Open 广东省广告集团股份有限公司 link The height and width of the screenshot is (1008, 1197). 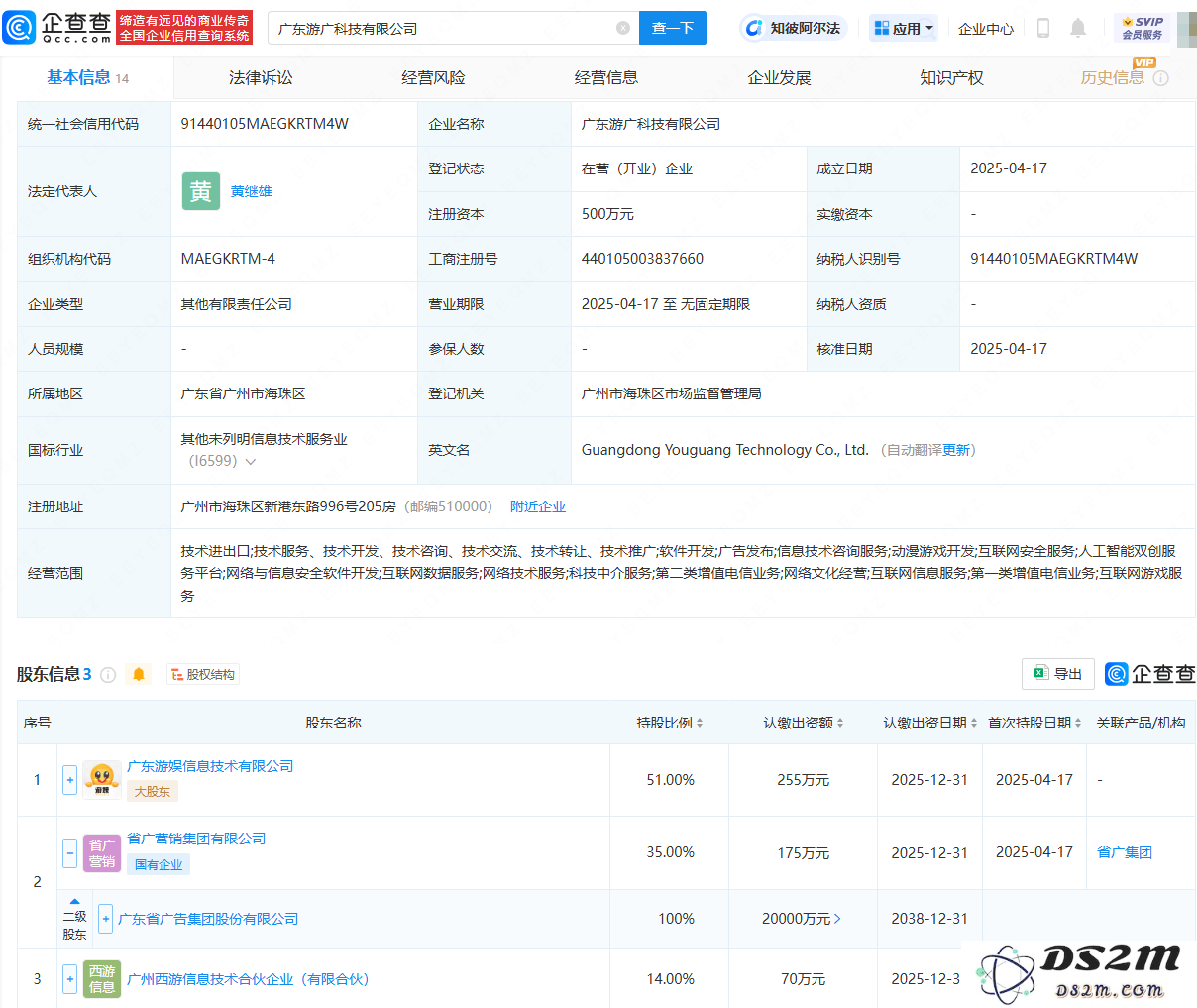[x=208, y=919]
